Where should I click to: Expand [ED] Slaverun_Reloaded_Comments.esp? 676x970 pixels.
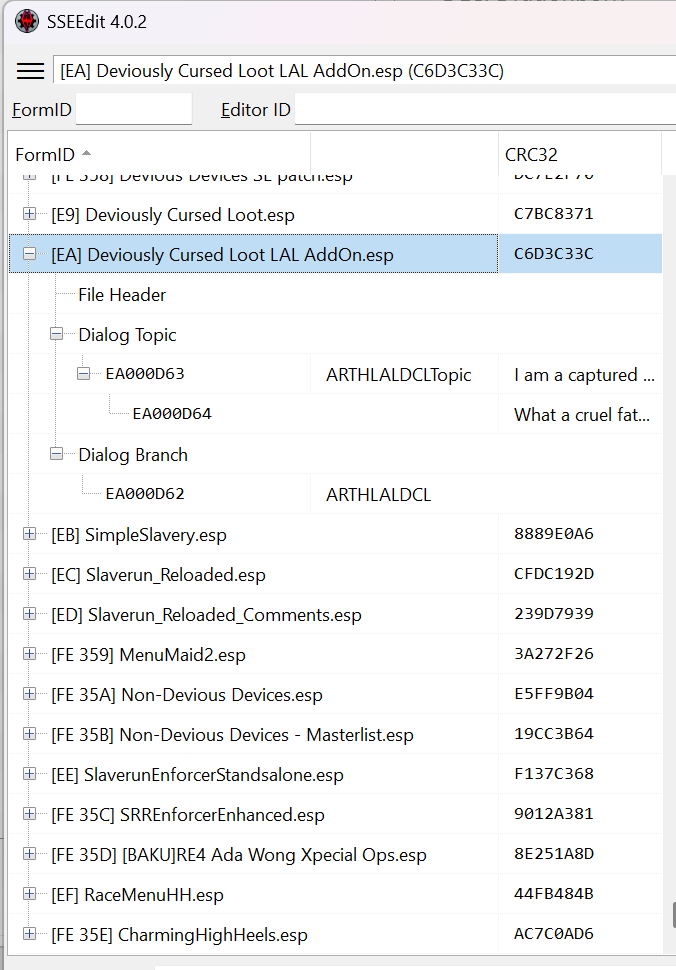click(29, 614)
